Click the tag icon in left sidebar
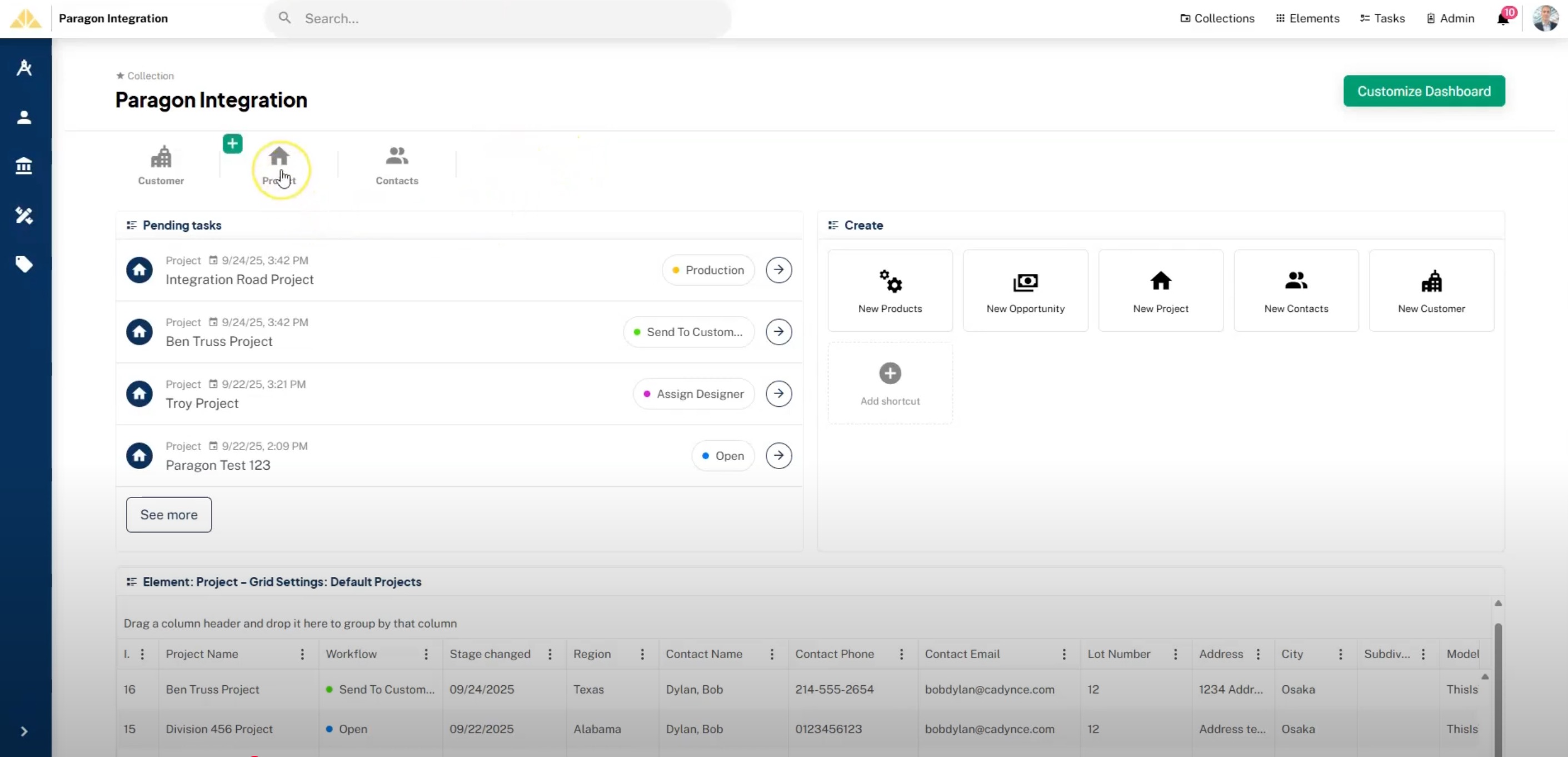The image size is (1568, 757). tap(24, 265)
